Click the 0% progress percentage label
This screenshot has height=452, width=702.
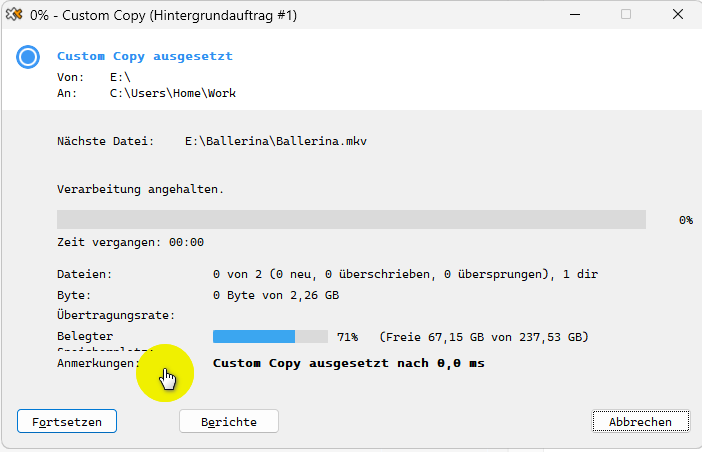tap(685, 220)
